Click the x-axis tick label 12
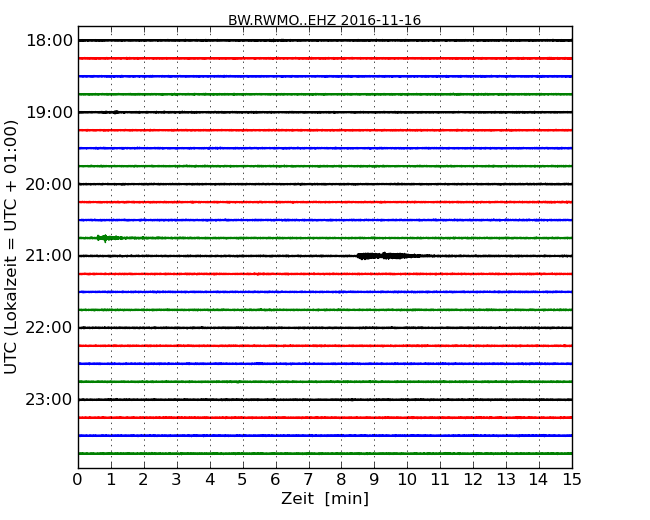650x520 pixels. point(473,480)
